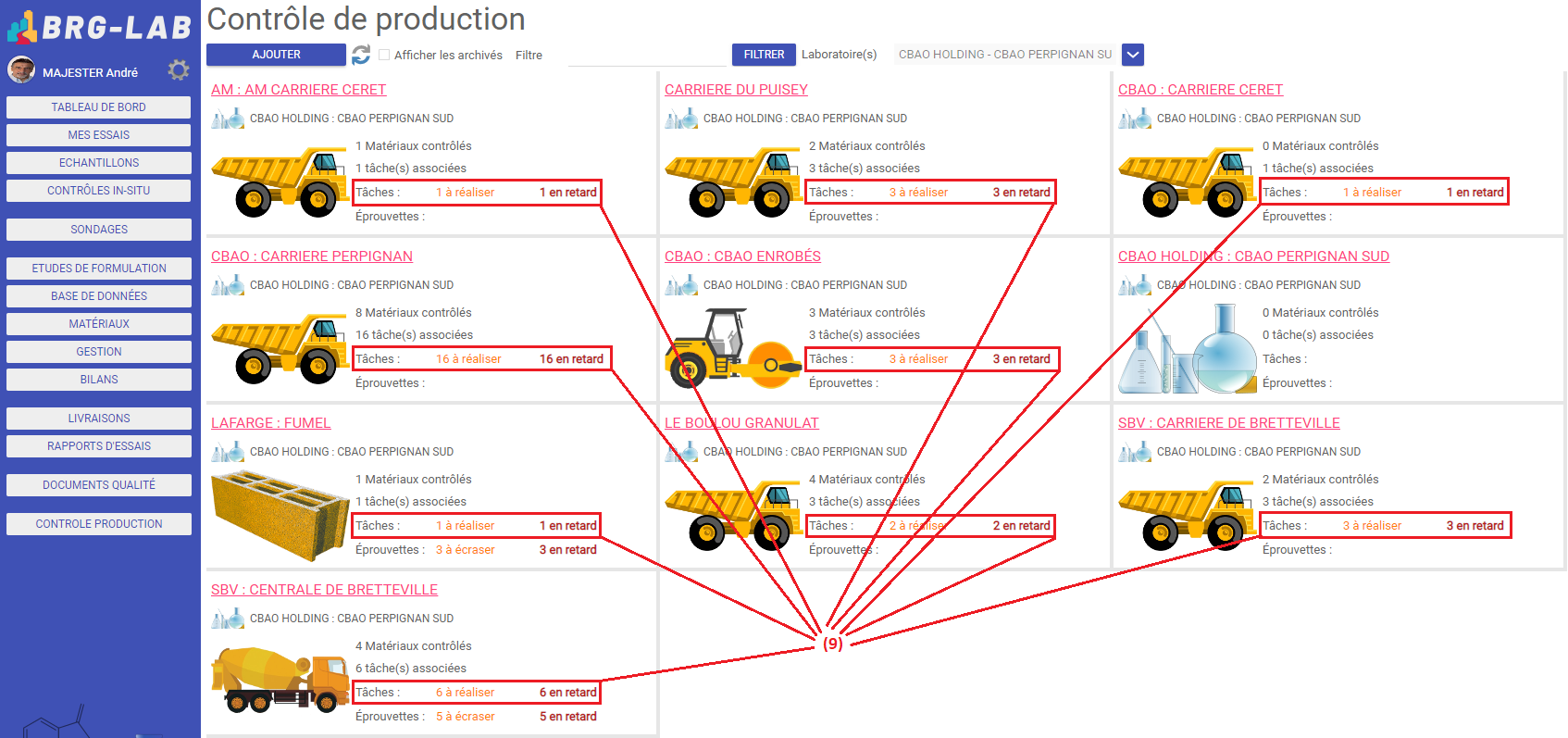Select CONTROLE PRODUCTION in the sidebar
Image resolution: width=1568 pixels, height=738 pixels.
point(99,524)
